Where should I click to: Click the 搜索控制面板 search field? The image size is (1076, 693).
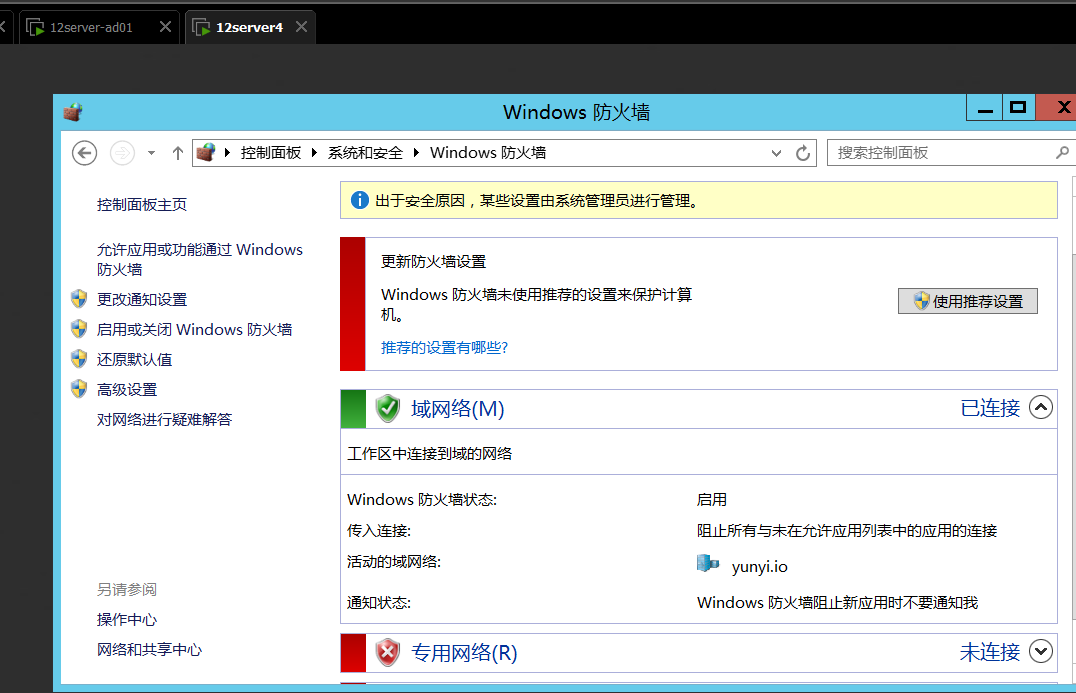[940, 153]
